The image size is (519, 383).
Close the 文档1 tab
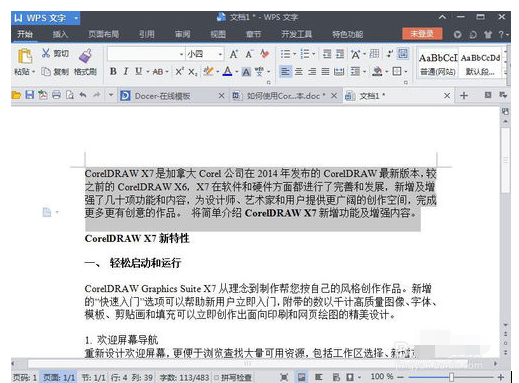click(x=447, y=96)
